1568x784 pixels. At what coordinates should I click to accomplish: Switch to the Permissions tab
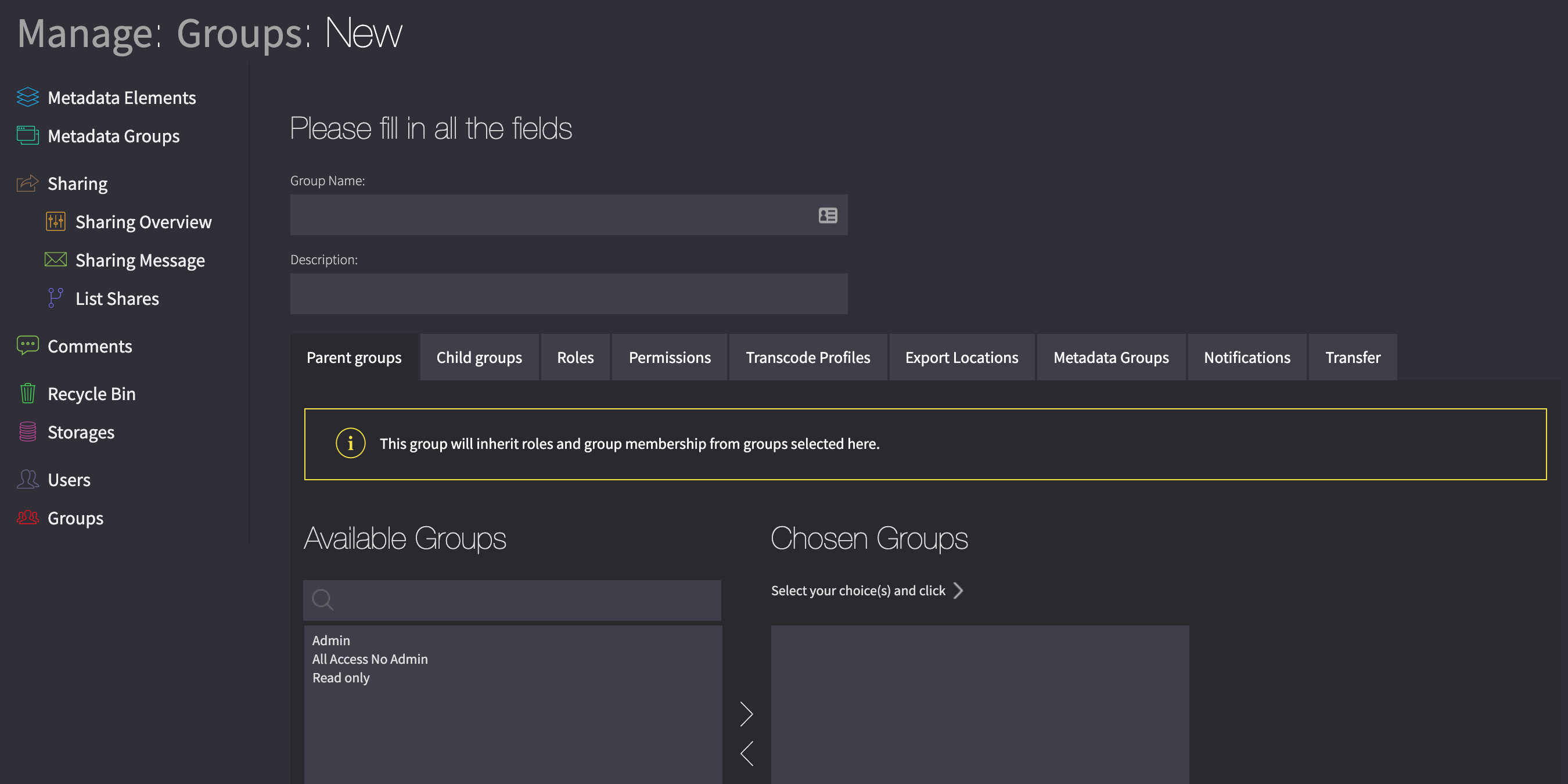pyautogui.click(x=670, y=357)
